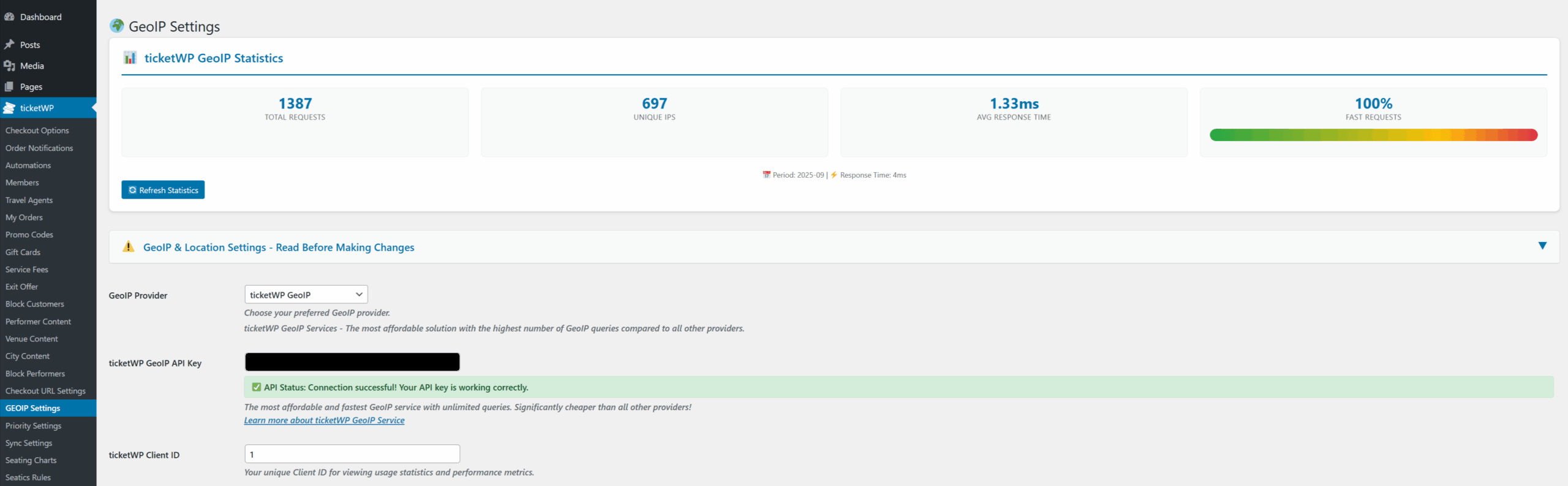This screenshot has height=486, width=1568.
Task: Open Seating Charts submenu item
Action: [x=31, y=460]
